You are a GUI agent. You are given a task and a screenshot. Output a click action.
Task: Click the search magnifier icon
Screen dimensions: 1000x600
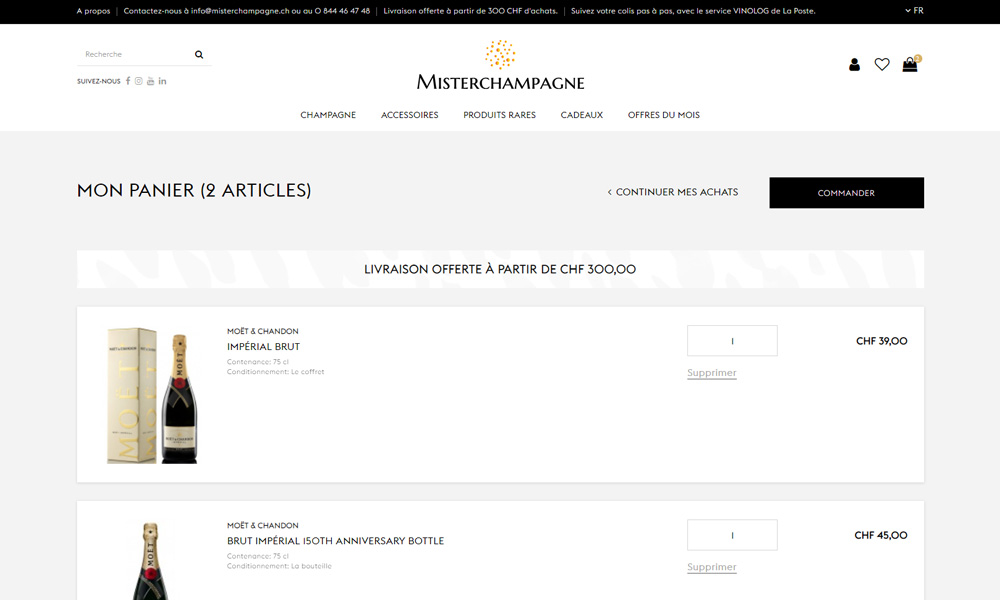[x=199, y=55]
